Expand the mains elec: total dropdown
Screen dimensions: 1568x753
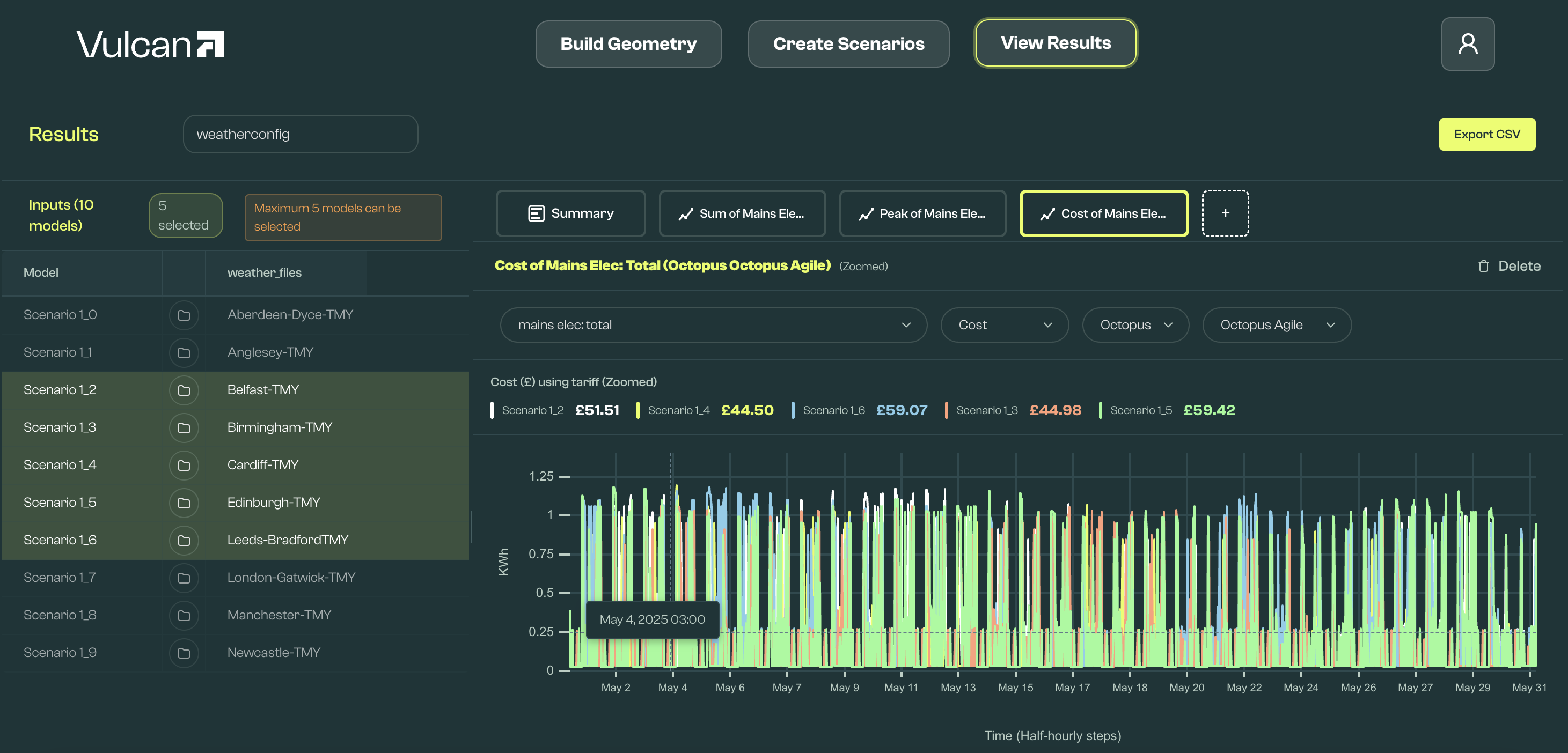coord(713,325)
